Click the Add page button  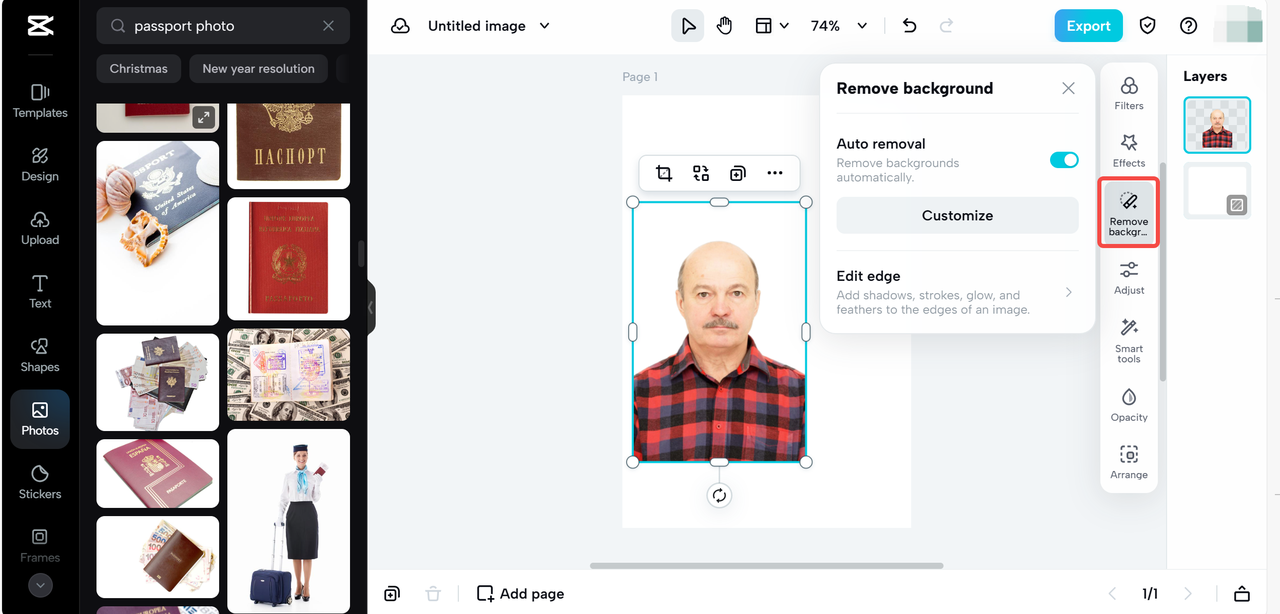[520, 594]
